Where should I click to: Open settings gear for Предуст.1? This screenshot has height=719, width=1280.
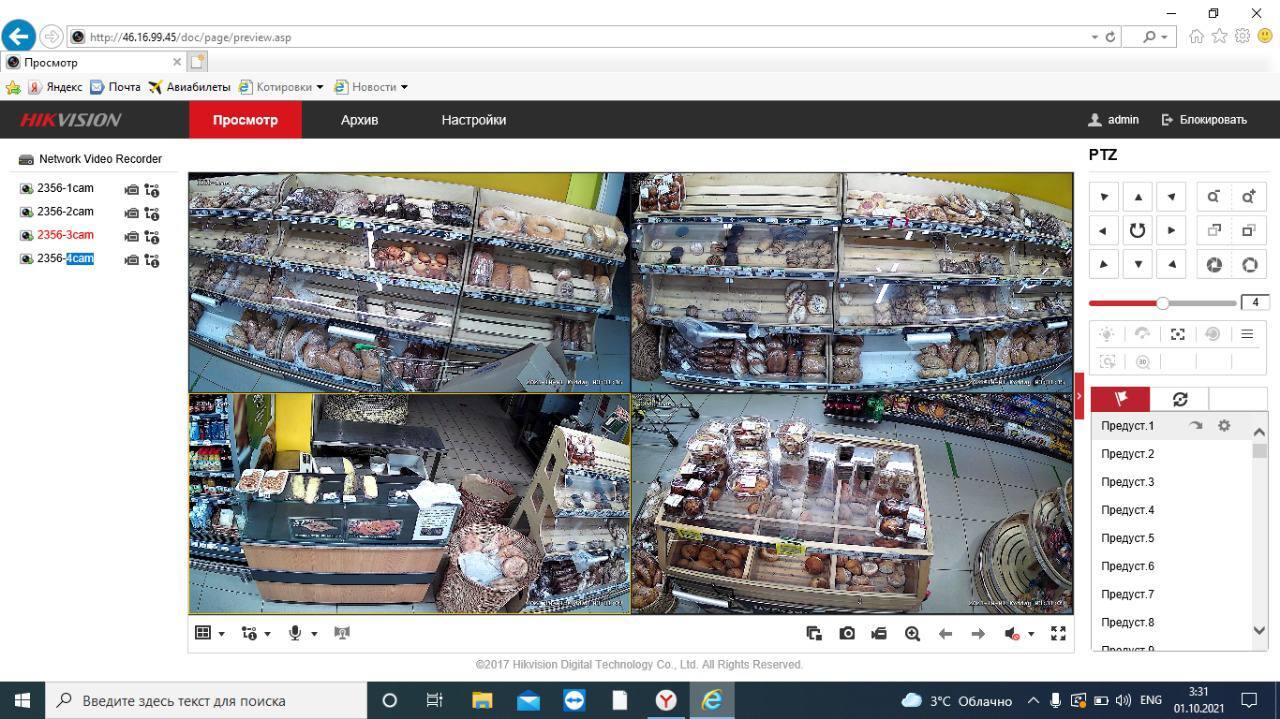[x=1224, y=426]
